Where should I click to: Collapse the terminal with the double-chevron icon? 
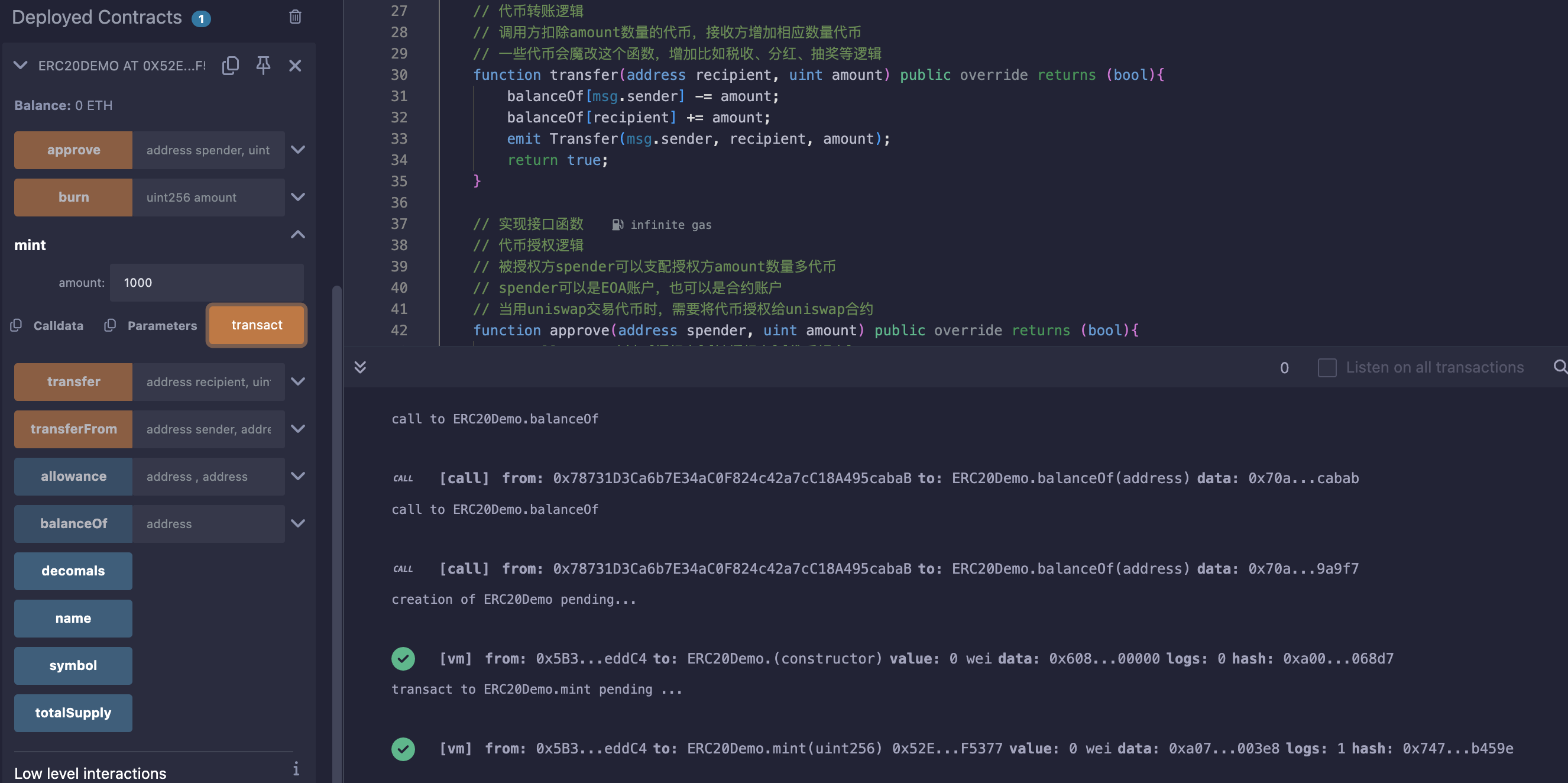(x=360, y=367)
